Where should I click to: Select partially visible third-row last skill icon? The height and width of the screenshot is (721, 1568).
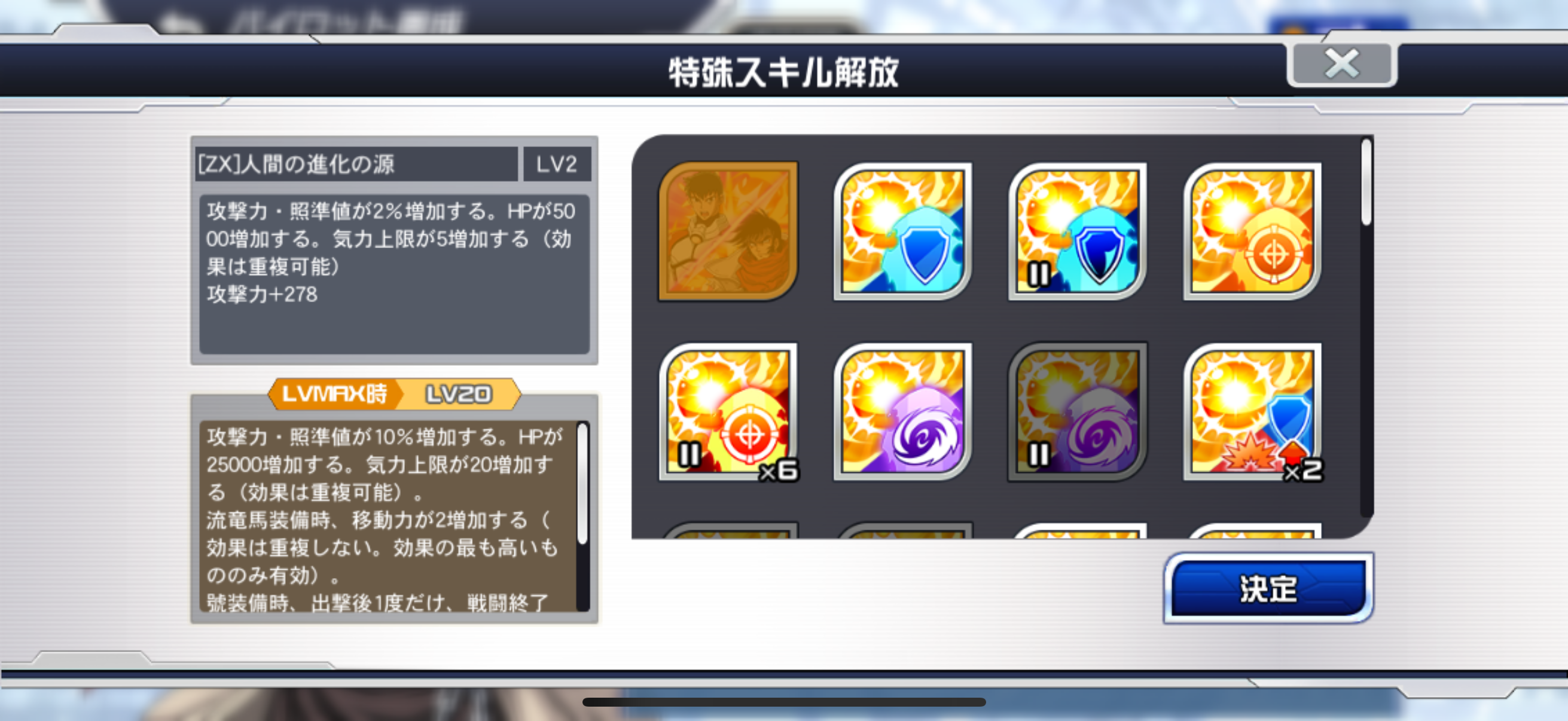pyautogui.click(x=1252, y=530)
